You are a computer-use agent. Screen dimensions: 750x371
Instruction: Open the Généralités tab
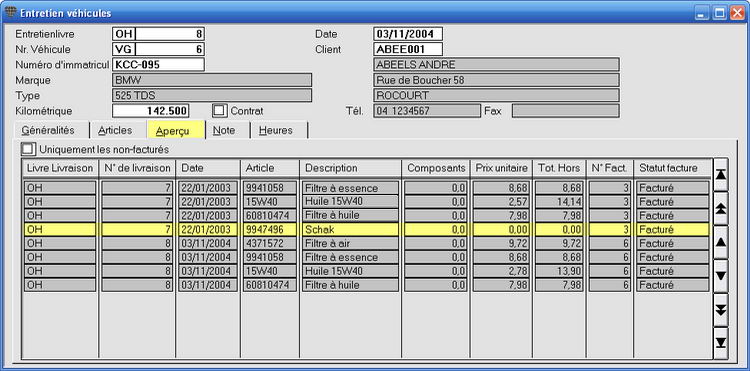48,130
